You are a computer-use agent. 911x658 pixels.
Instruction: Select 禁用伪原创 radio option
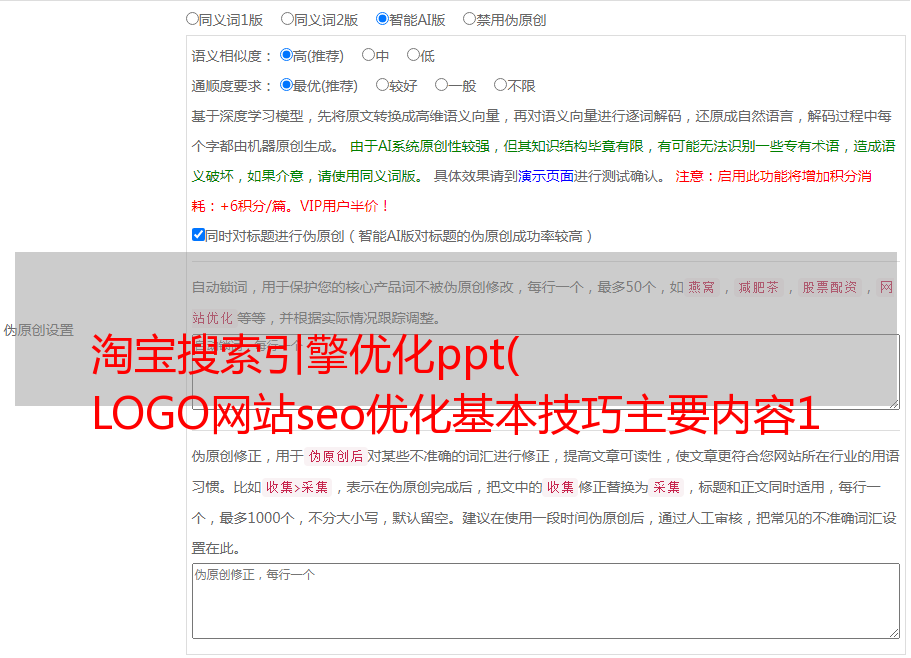coord(469,19)
